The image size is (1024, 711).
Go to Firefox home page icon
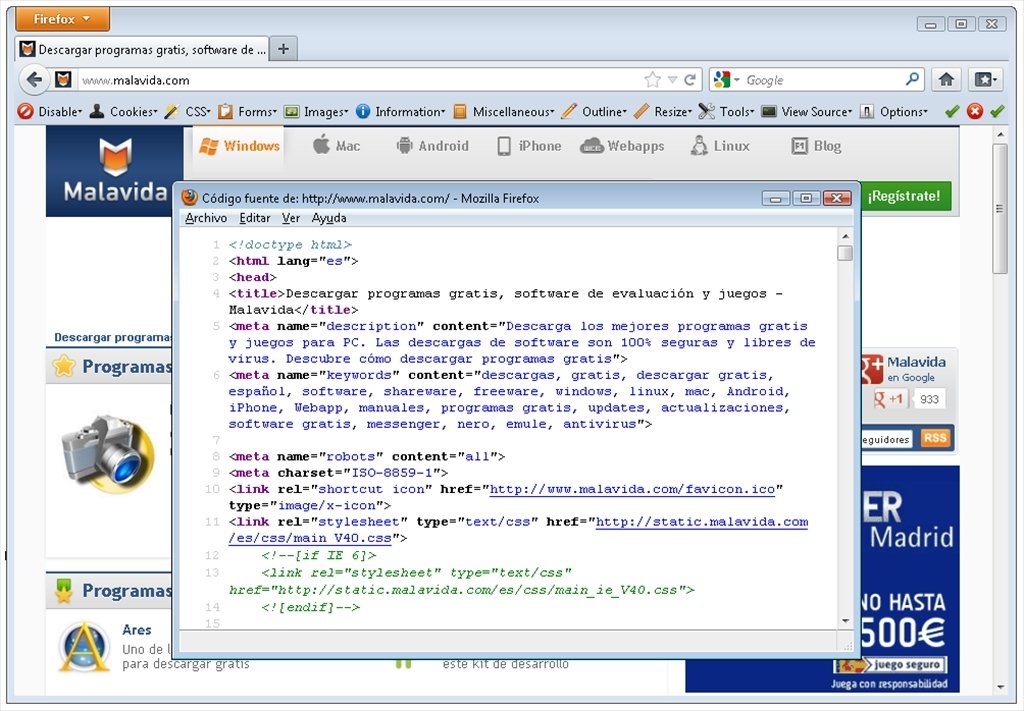click(x=946, y=80)
